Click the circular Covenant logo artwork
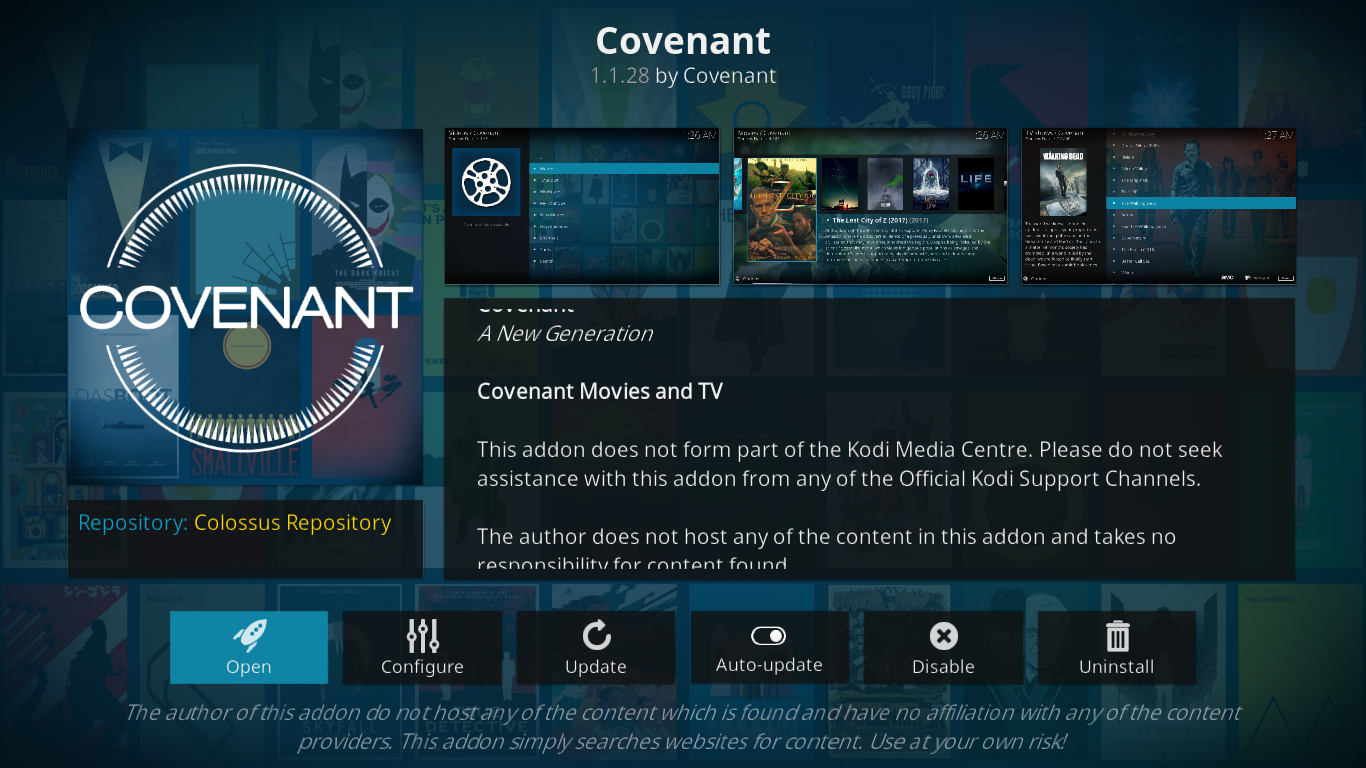Screen dimensions: 1366x768 point(245,305)
